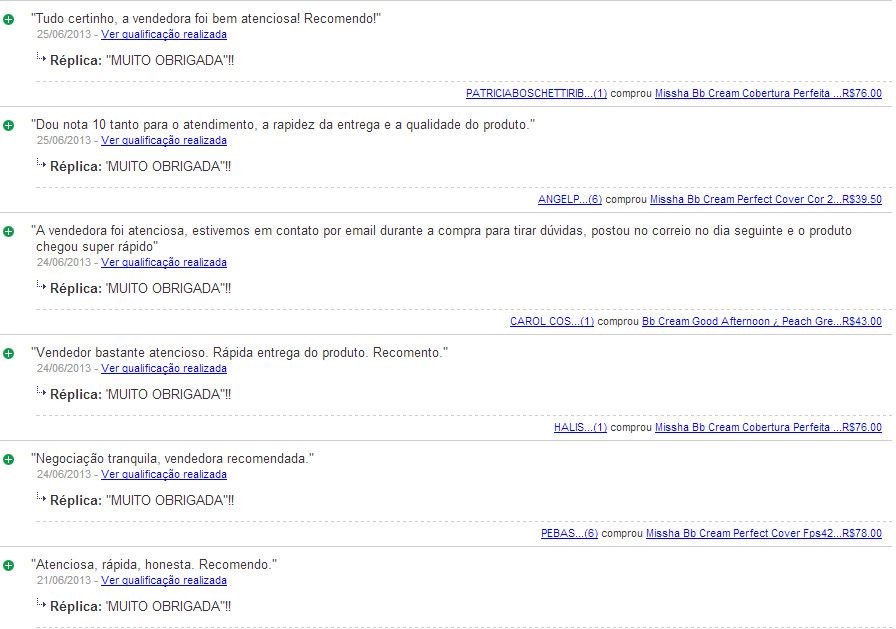Click date 24/06/2013 under "Vendedor bastante atencioso" review

(64, 368)
